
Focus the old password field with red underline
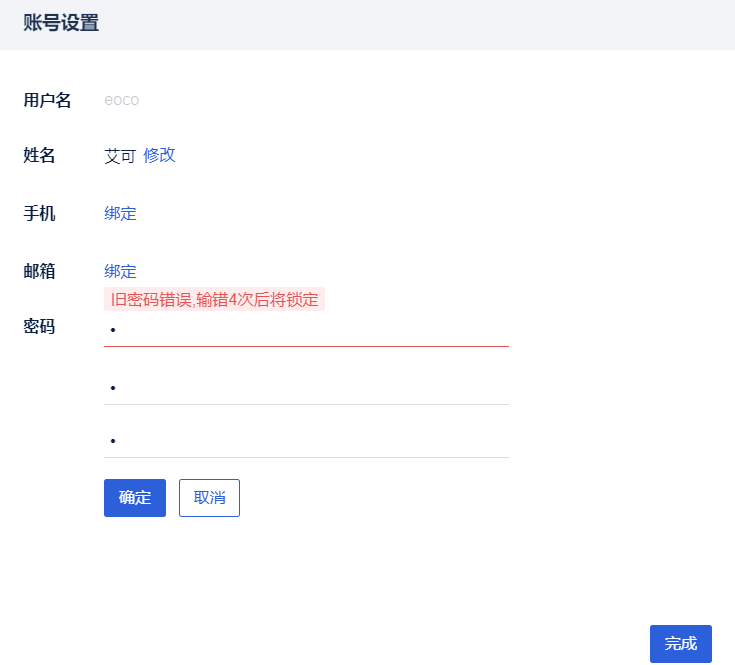[x=306, y=329]
